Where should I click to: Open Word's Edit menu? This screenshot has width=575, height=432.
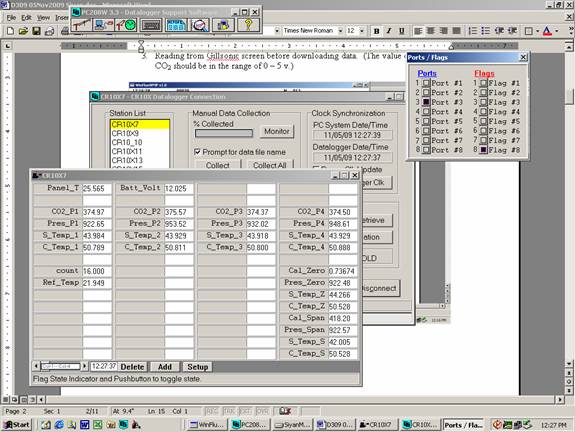[x=26, y=17]
